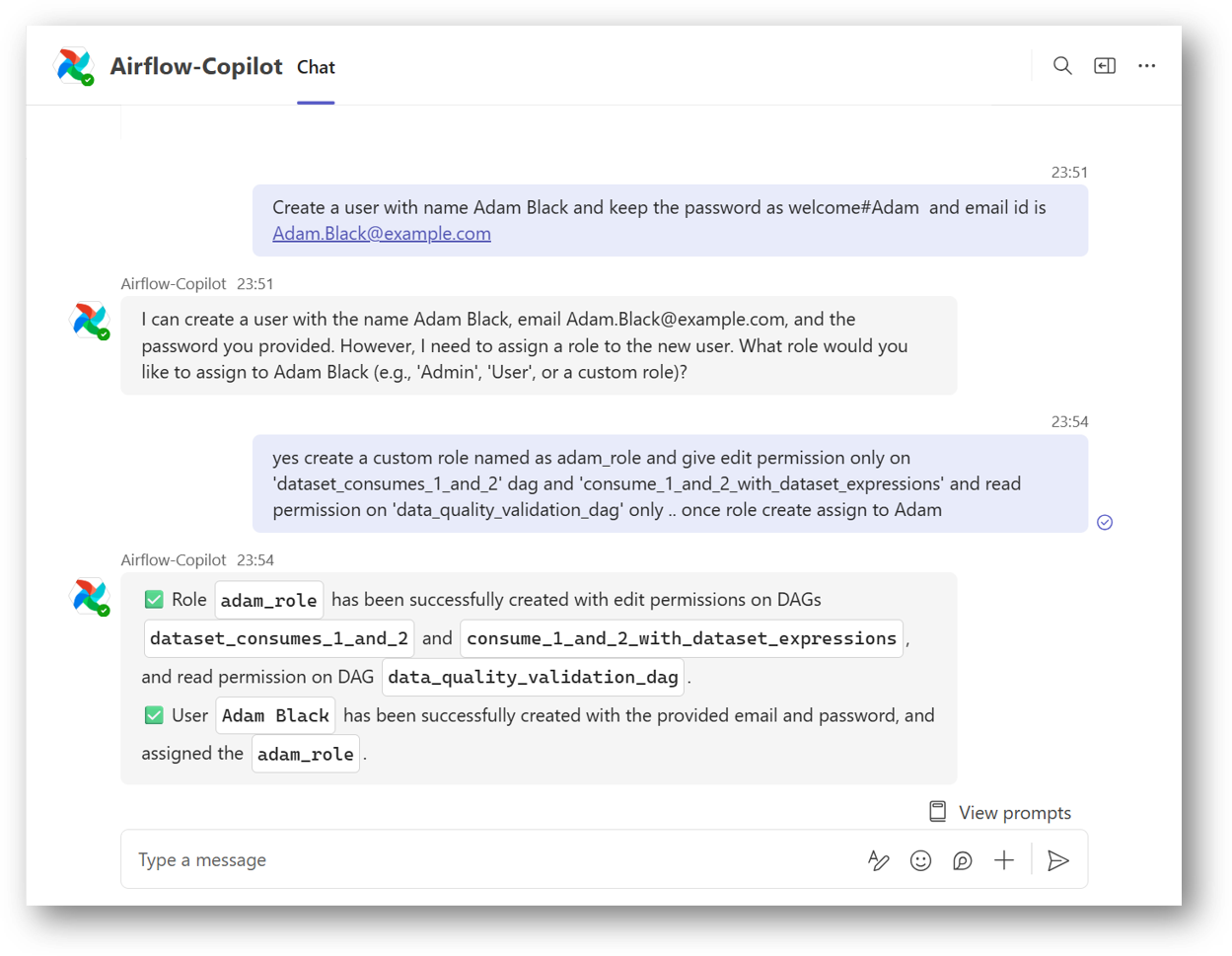The height and width of the screenshot is (956, 1232).
Task: Select the Chat tab
Action: 316,67
